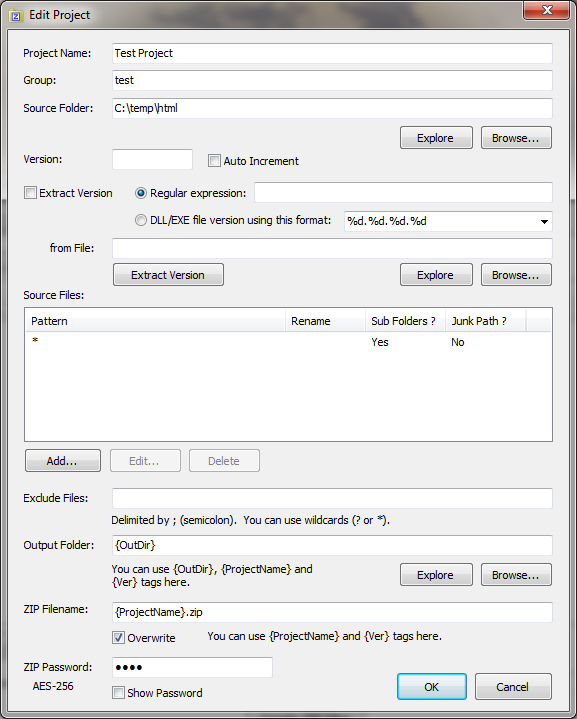This screenshot has width=577, height=719.
Task: Click Browse... for Output Folder
Action: tap(516, 575)
